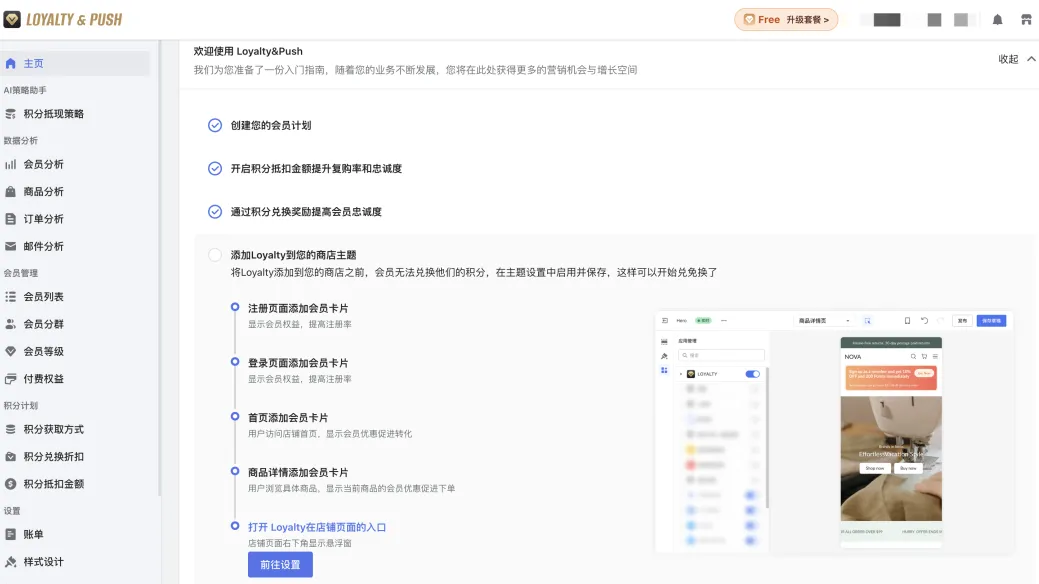
Task: Click the 付费权益 card icon
Action: tap(11, 379)
